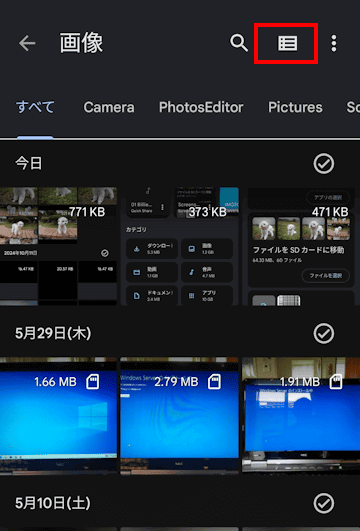Click the 5月29日(木) date header
The width and height of the screenshot is (360, 531).
(53, 333)
